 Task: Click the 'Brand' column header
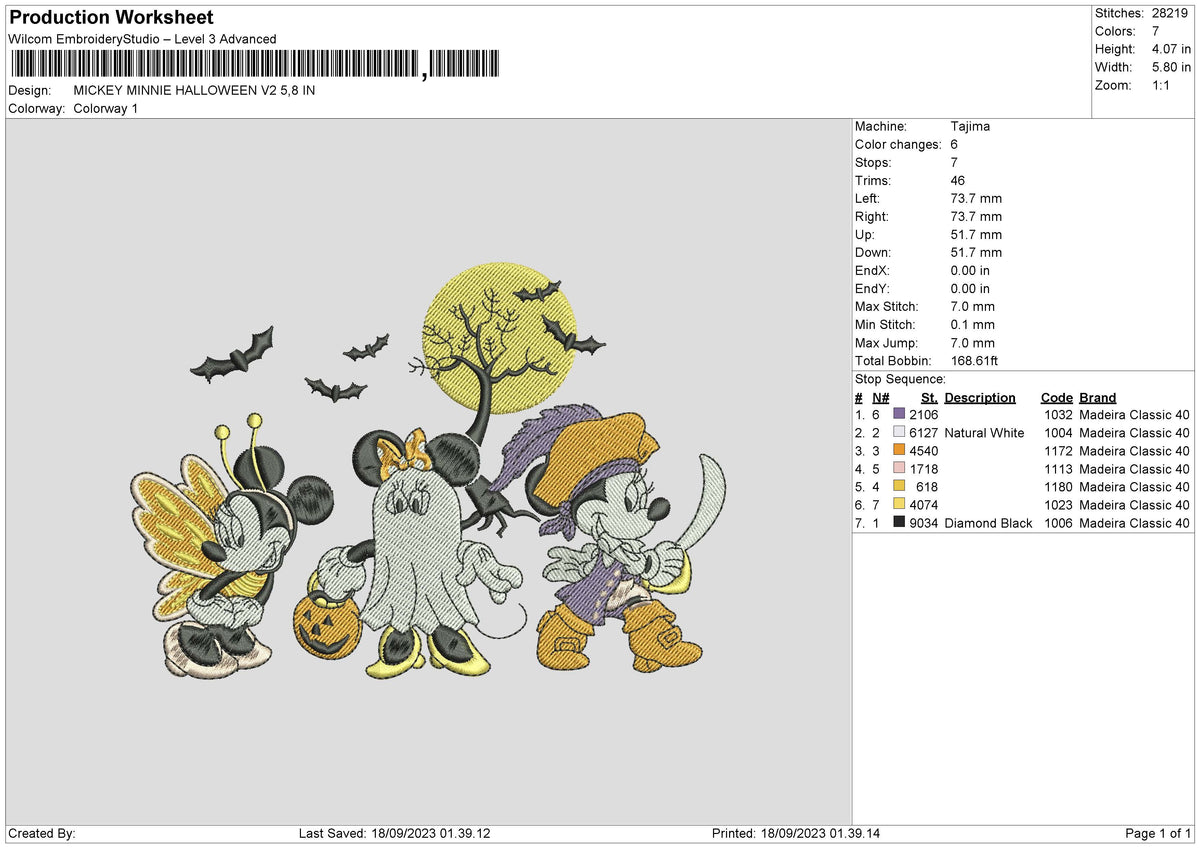[1098, 397]
